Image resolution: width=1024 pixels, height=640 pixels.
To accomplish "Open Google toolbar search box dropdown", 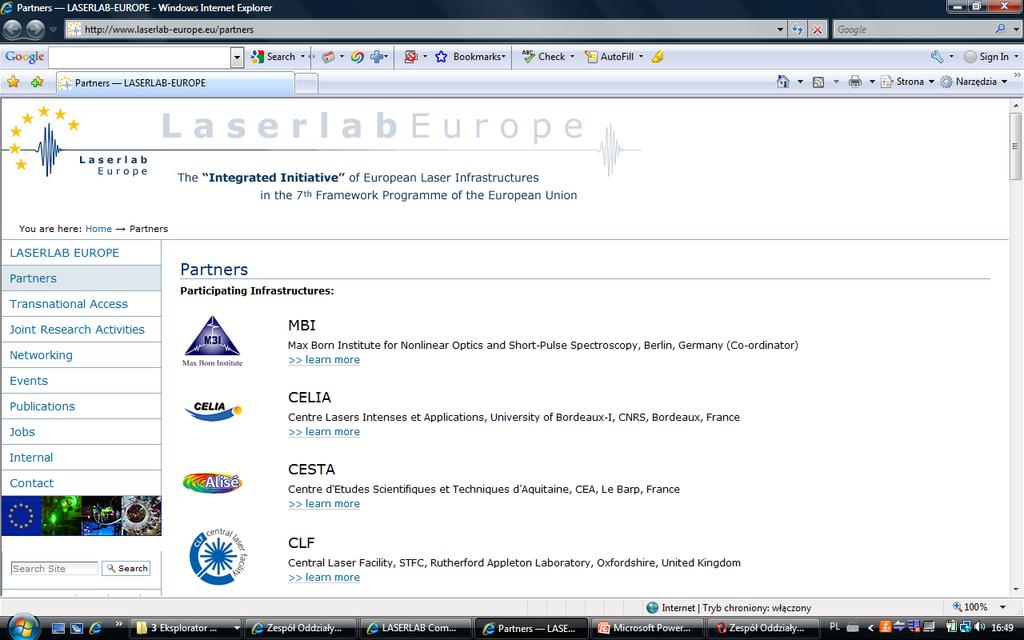I will point(236,57).
